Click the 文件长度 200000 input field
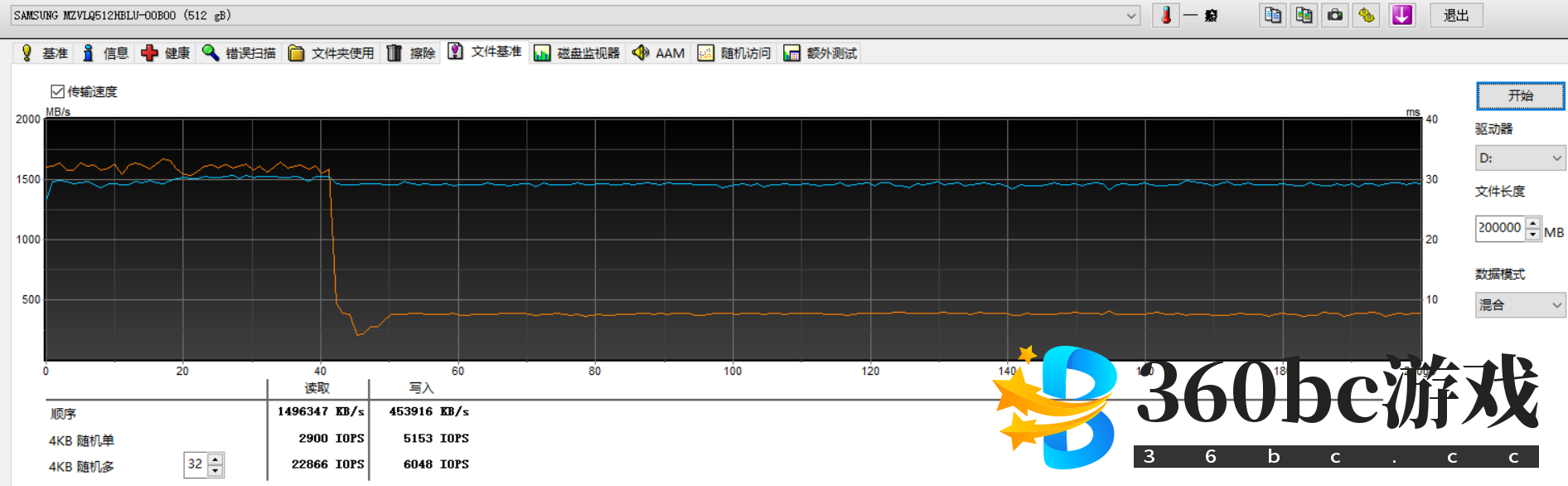 coord(1500,228)
